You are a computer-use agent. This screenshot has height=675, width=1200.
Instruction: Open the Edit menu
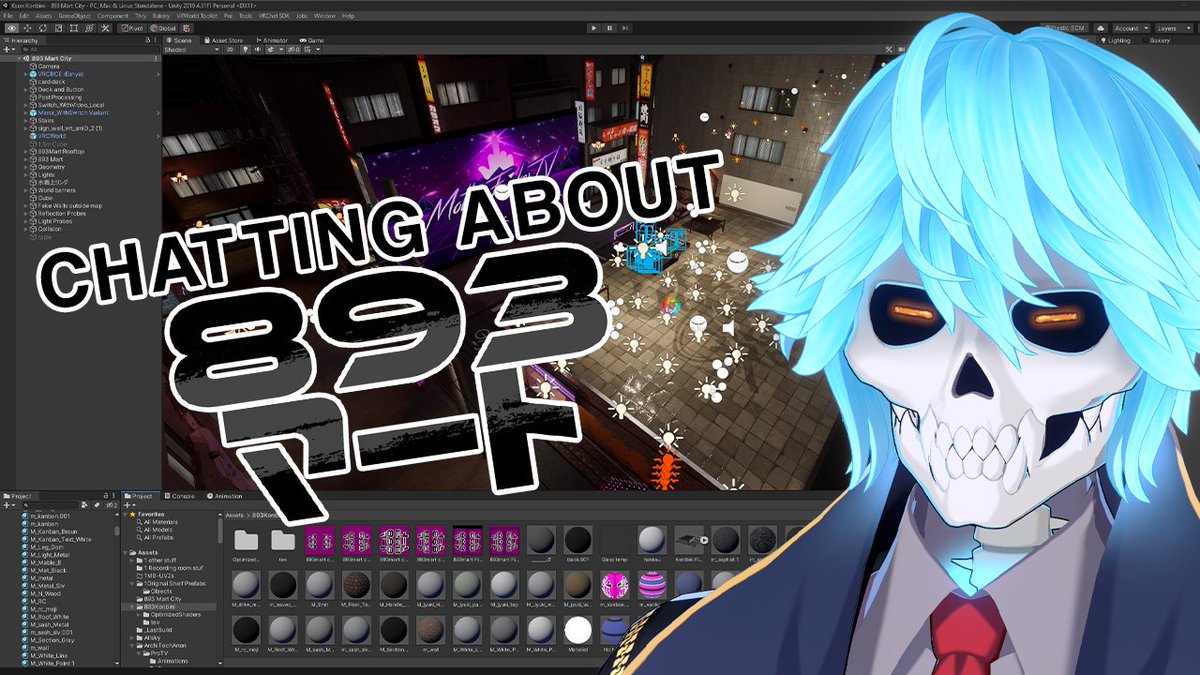pos(23,16)
